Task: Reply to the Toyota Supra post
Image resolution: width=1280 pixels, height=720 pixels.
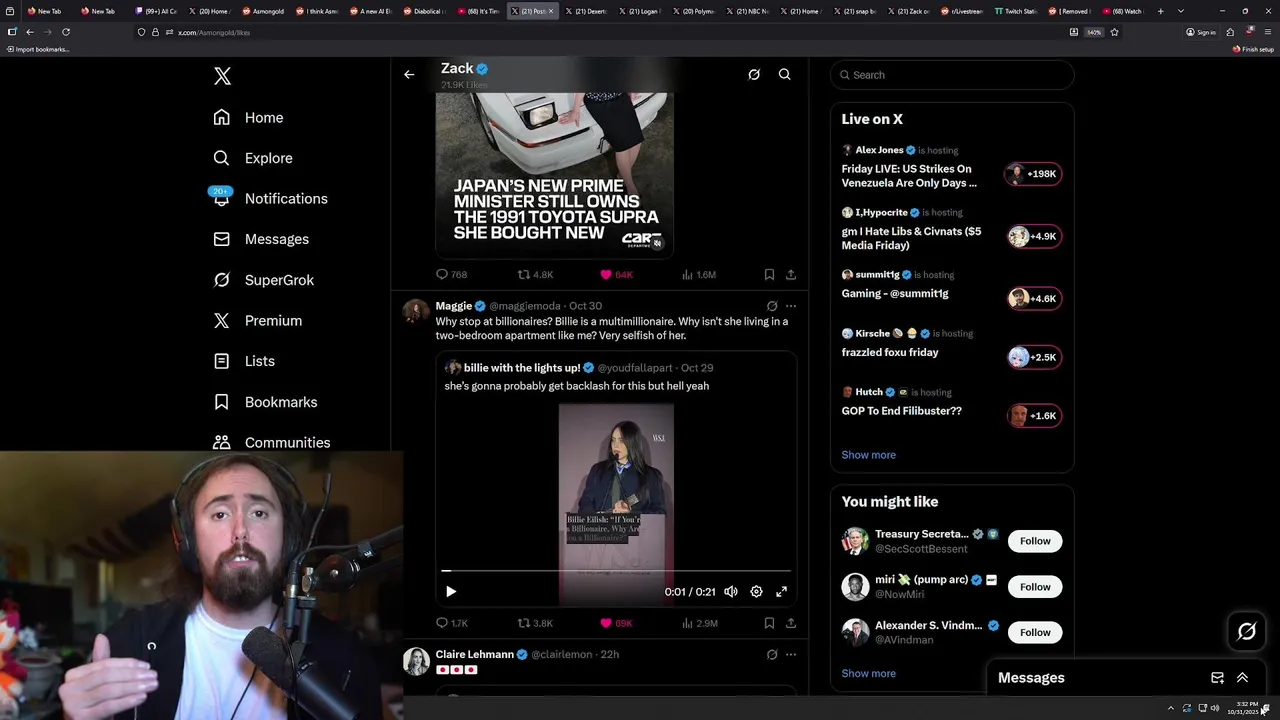Action: tap(452, 274)
